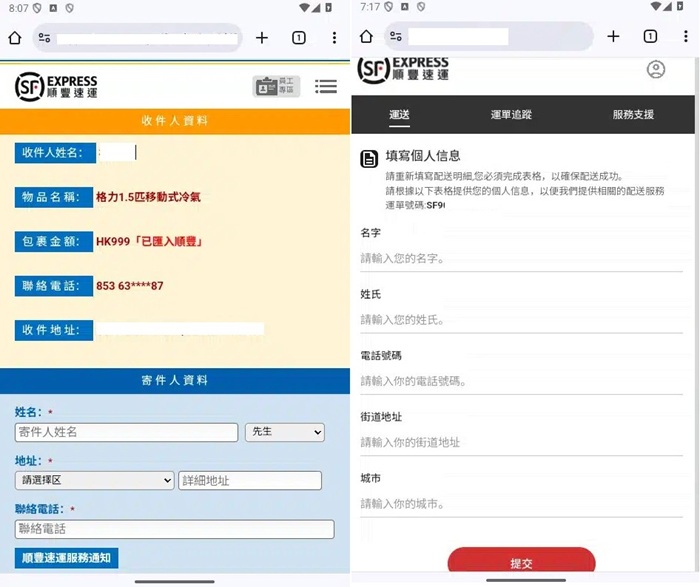Focus the 聯絡電話 input field
Screen dimensions: 700x587
[x=175, y=529]
